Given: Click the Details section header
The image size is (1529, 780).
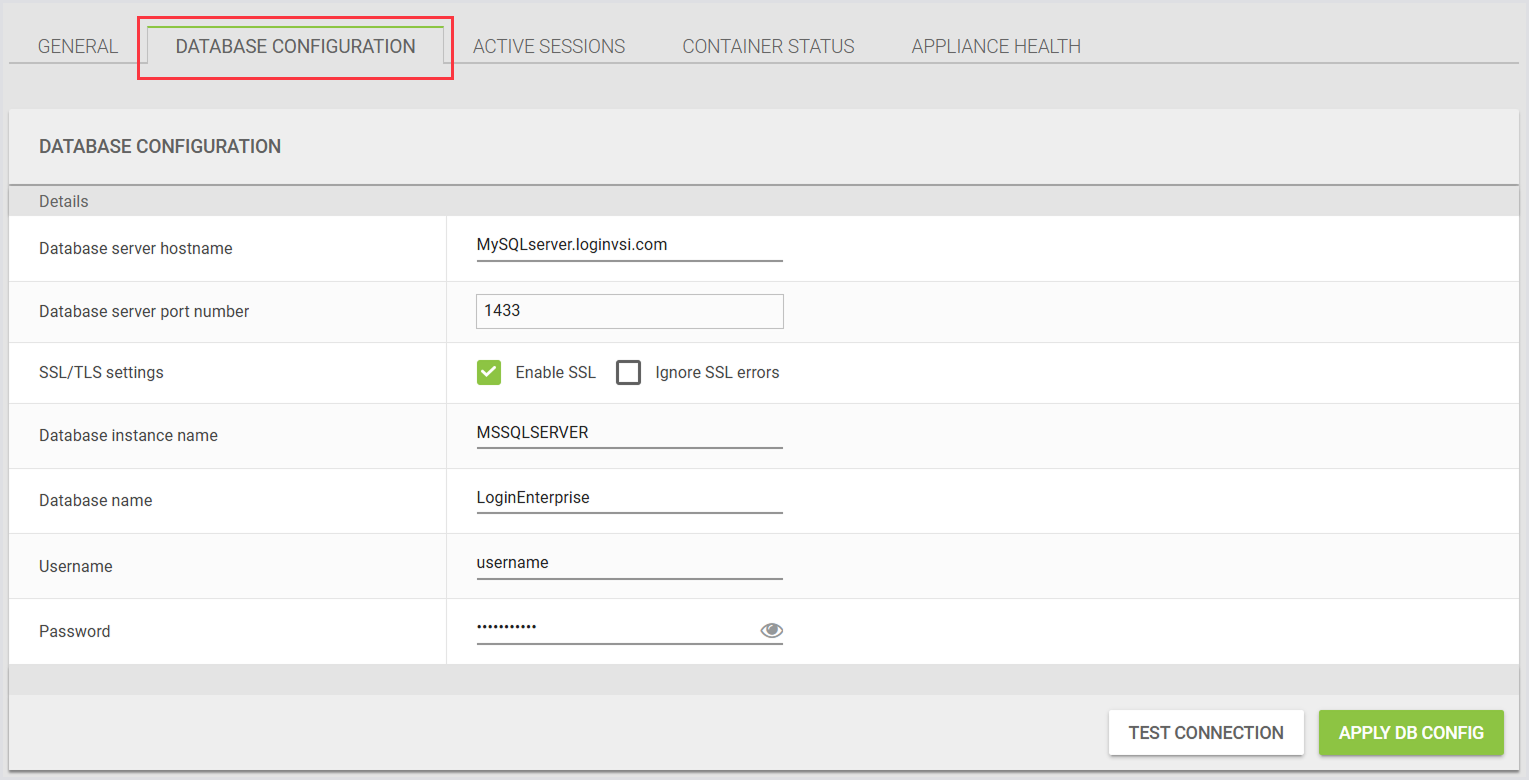Looking at the screenshot, I should tap(64, 201).
